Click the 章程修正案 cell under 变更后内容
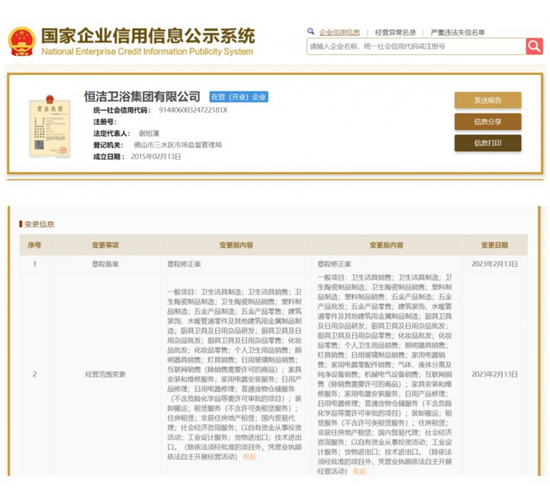 tap(334, 264)
